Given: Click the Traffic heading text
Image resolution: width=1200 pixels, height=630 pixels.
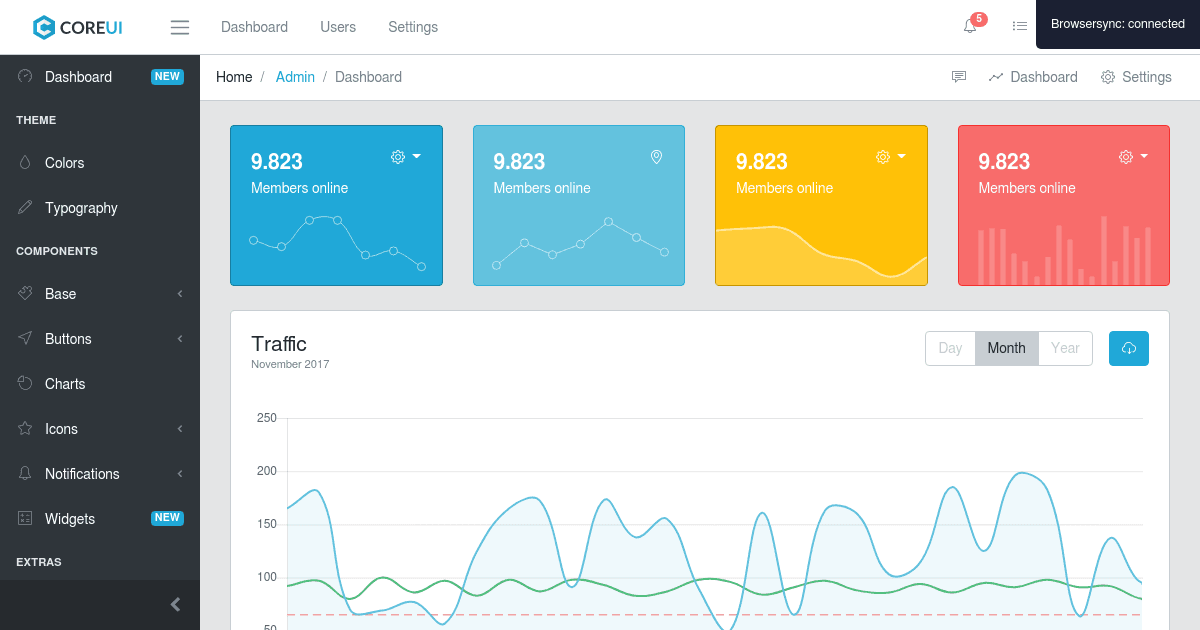Looking at the screenshot, I should (279, 344).
